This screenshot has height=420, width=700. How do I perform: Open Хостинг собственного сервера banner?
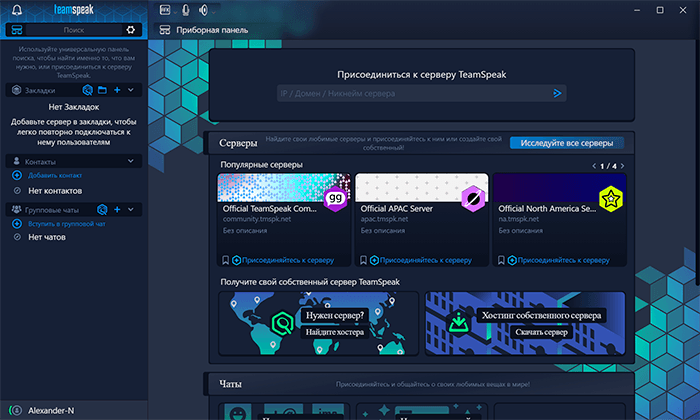click(525, 324)
